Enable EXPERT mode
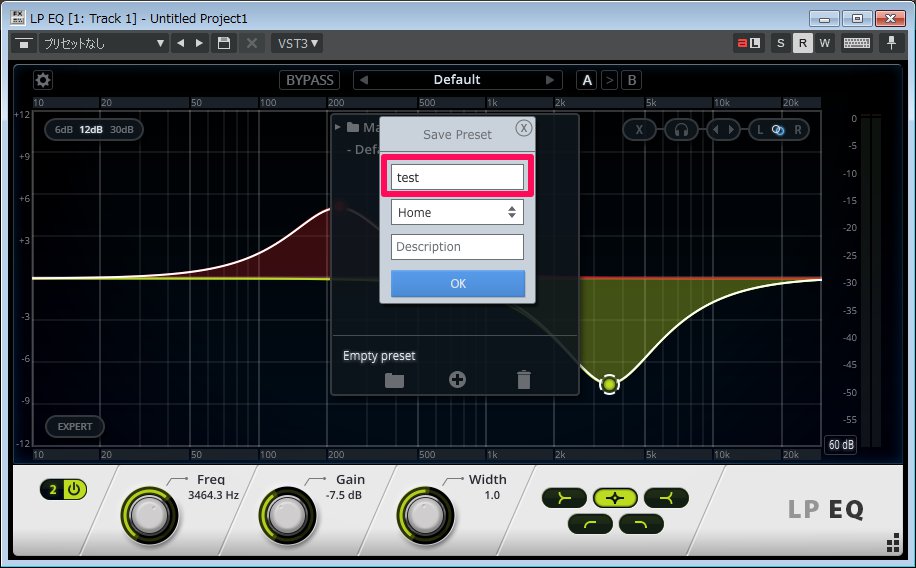This screenshot has height=568, width=916. tap(75, 426)
